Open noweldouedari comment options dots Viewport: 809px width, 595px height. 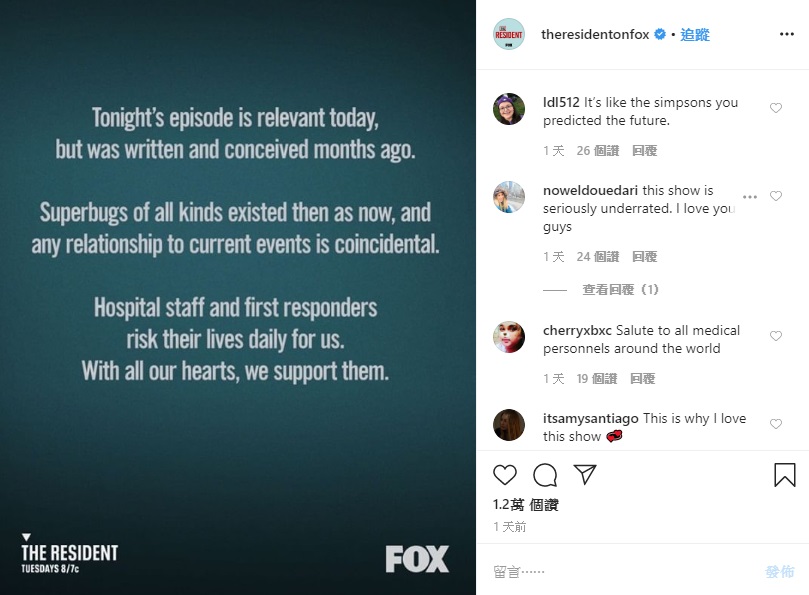click(x=750, y=197)
